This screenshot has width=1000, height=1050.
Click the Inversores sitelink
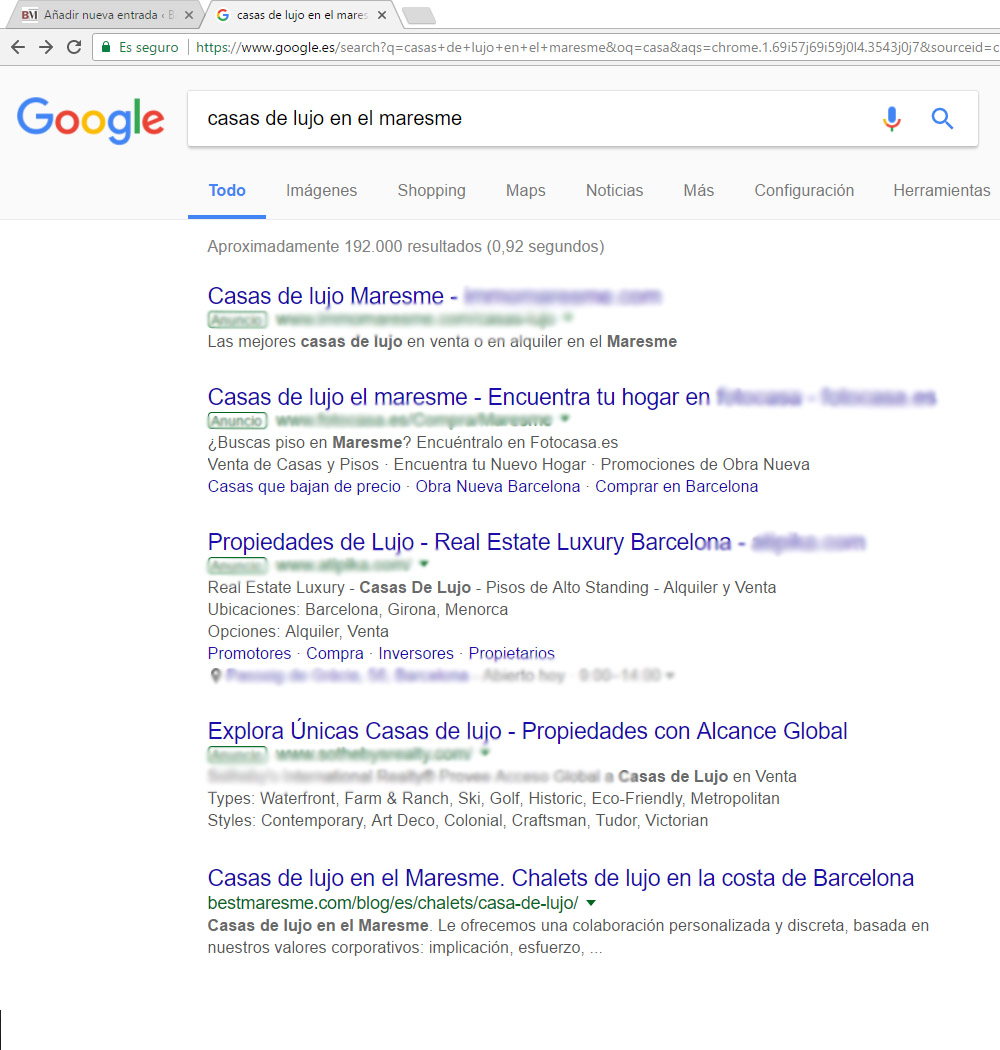click(x=416, y=653)
